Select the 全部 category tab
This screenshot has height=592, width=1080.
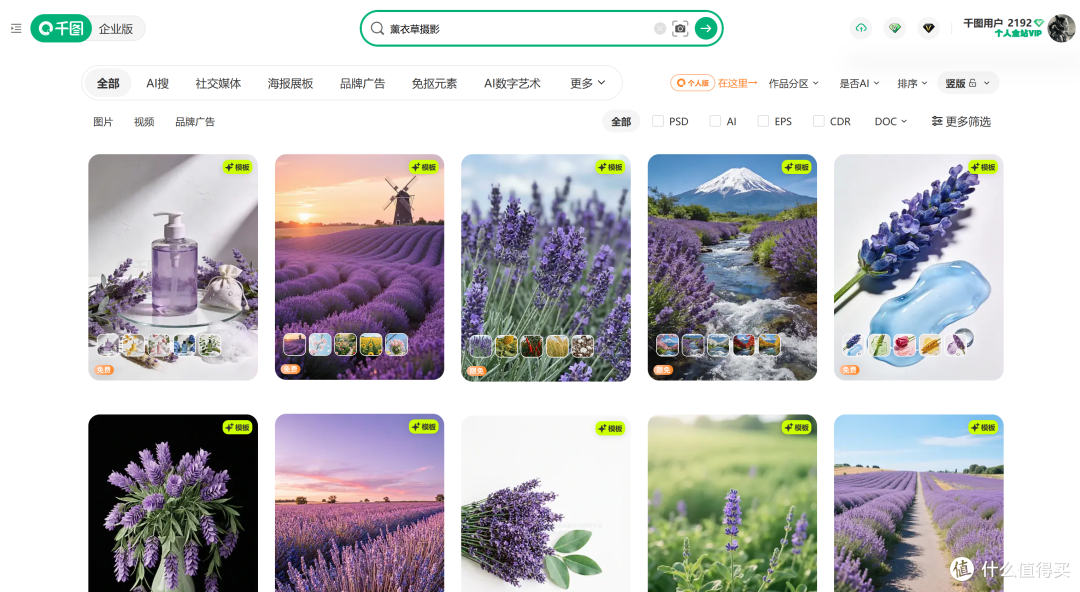click(108, 83)
